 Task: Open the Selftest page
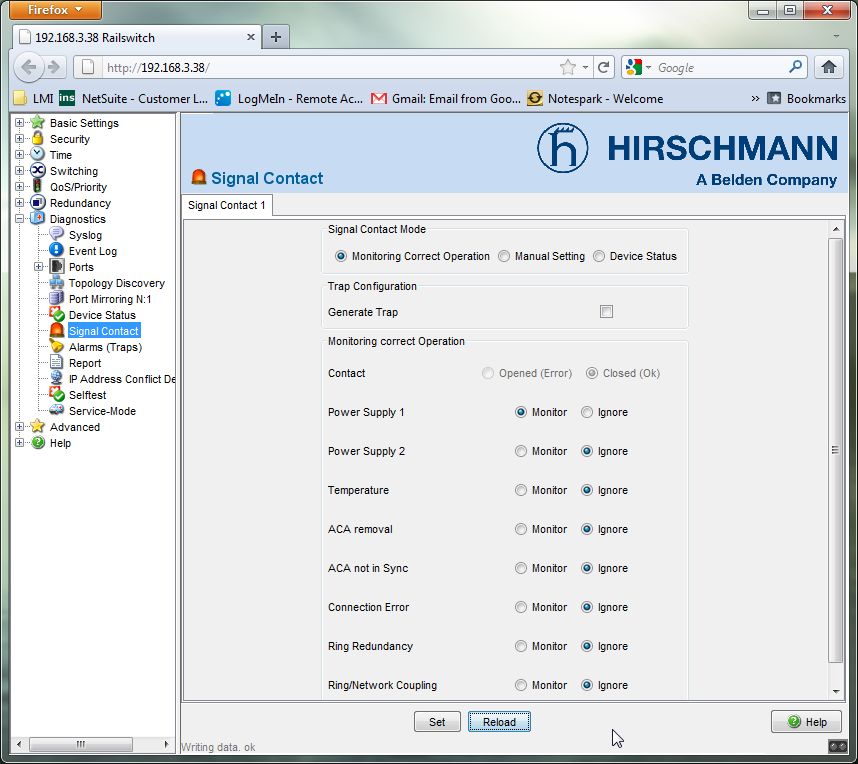pyautogui.click(x=86, y=394)
